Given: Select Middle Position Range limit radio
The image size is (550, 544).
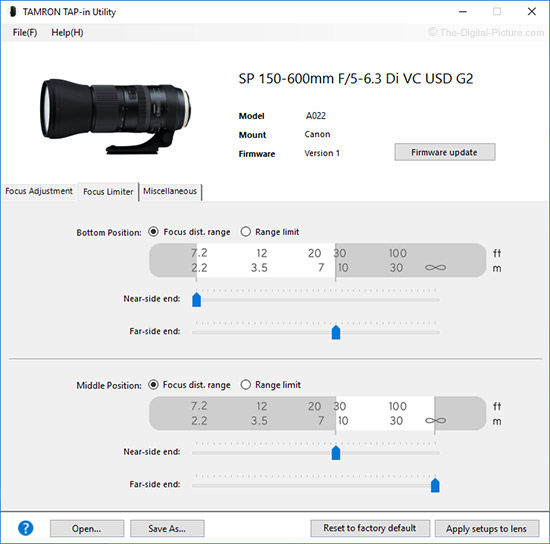Looking at the screenshot, I should [x=246, y=384].
